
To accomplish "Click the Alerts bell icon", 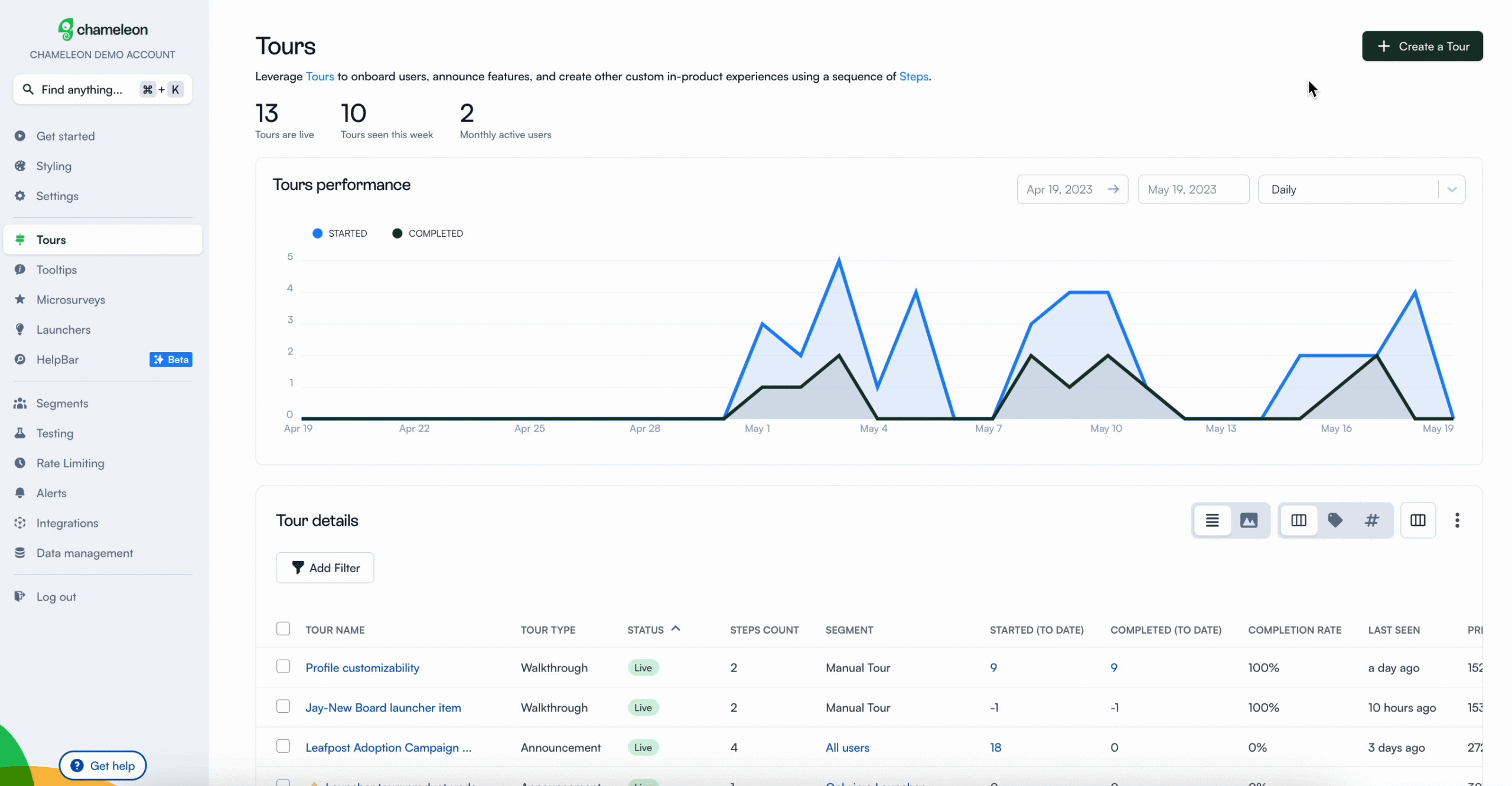I will [20, 493].
